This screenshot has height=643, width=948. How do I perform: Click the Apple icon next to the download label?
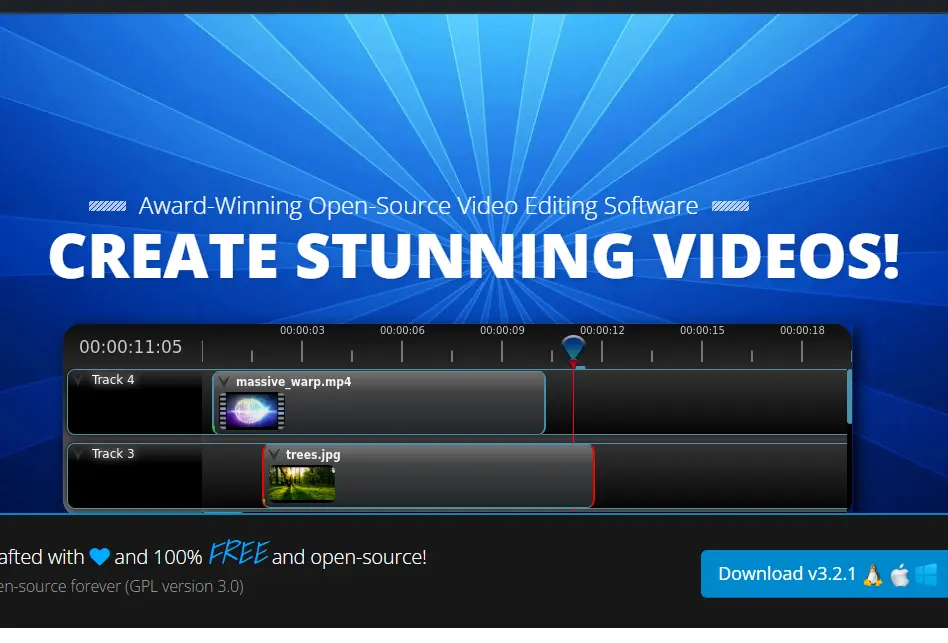click(x=899, y=575)
